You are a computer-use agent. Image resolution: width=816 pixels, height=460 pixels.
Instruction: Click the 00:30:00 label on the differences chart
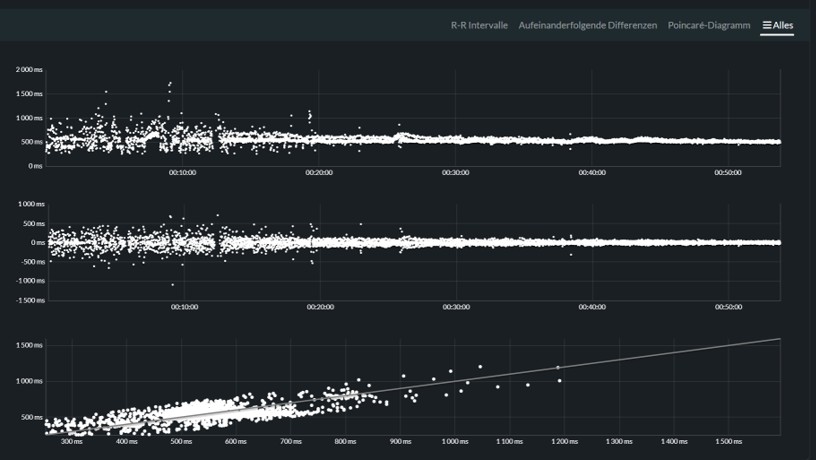pyautogui.click(x=456, y=307)
